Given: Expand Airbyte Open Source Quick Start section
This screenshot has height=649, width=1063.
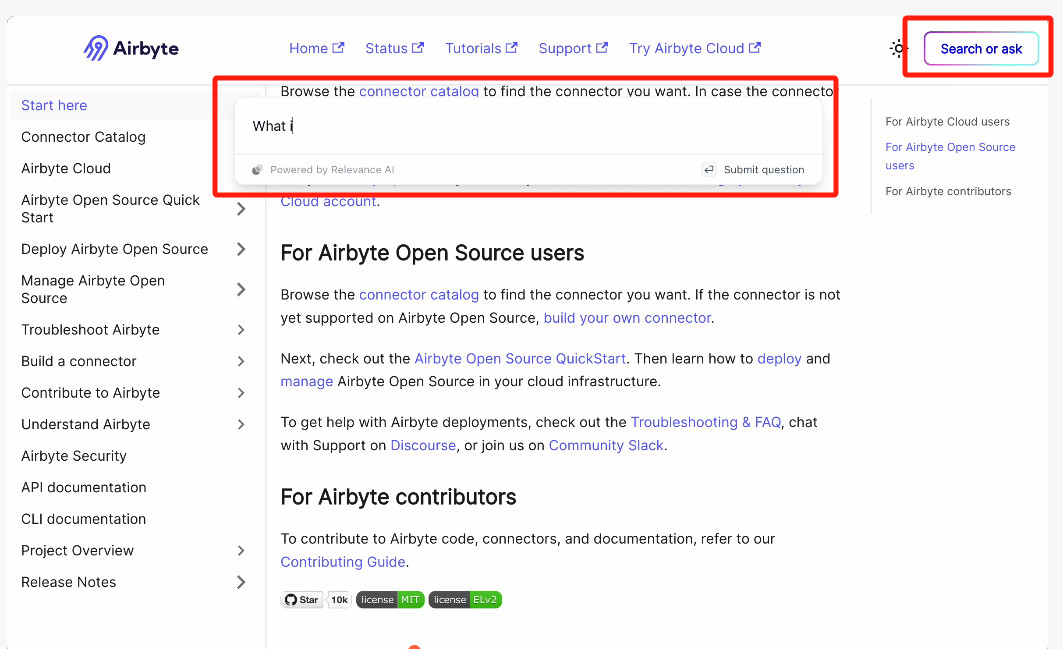Looking at the screenshot, I should (241, 209).
